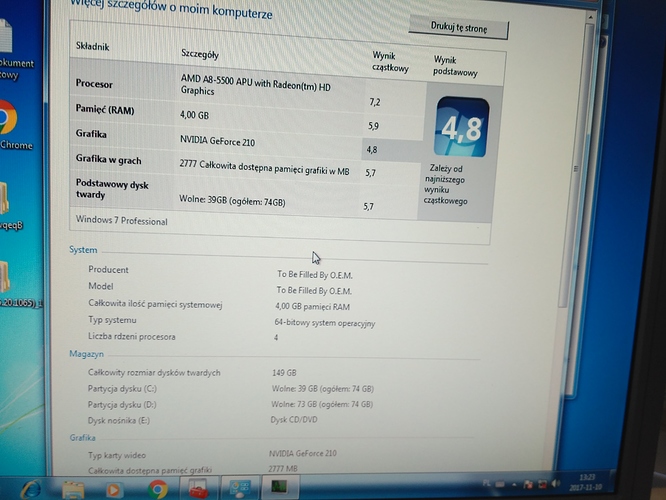The width and height of the screenshot is (666, 500).
Task: Open the desktop folder ending in qeqB
Action: tap(9, 206)
